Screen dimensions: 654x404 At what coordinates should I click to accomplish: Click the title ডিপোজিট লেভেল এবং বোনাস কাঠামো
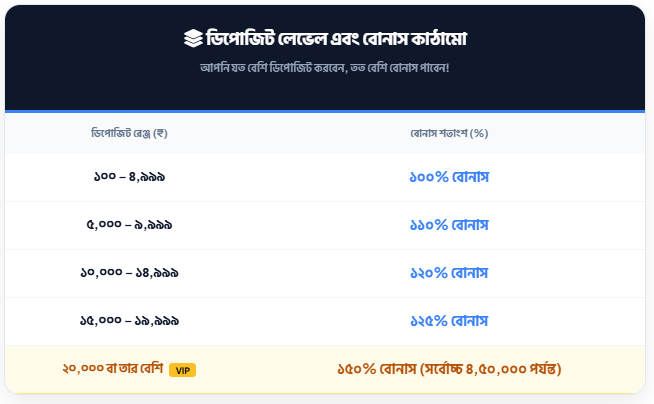pyautogui.click(x=338, y=39)
